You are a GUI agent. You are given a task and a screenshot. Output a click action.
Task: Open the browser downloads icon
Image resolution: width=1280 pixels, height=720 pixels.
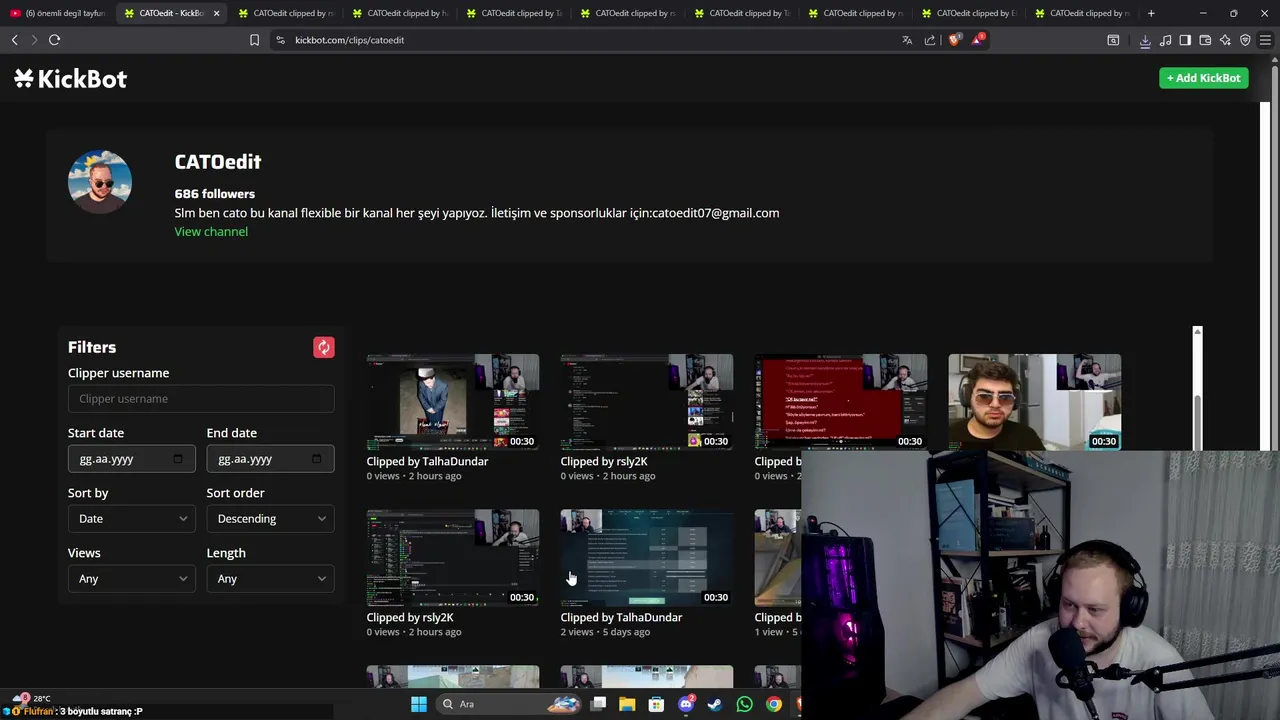(x=1145, y=40)
